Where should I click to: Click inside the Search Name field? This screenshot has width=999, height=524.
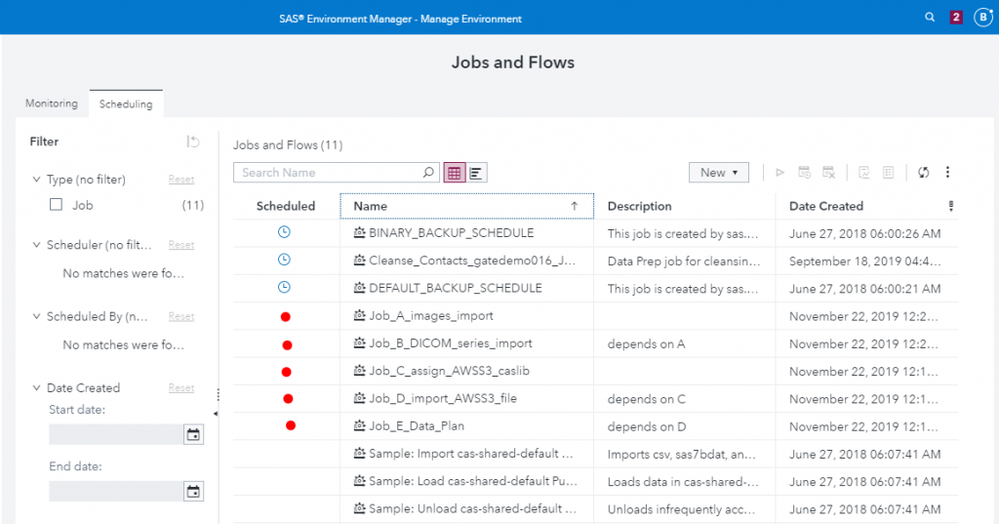pyautogui.click(x=328, y=173)
